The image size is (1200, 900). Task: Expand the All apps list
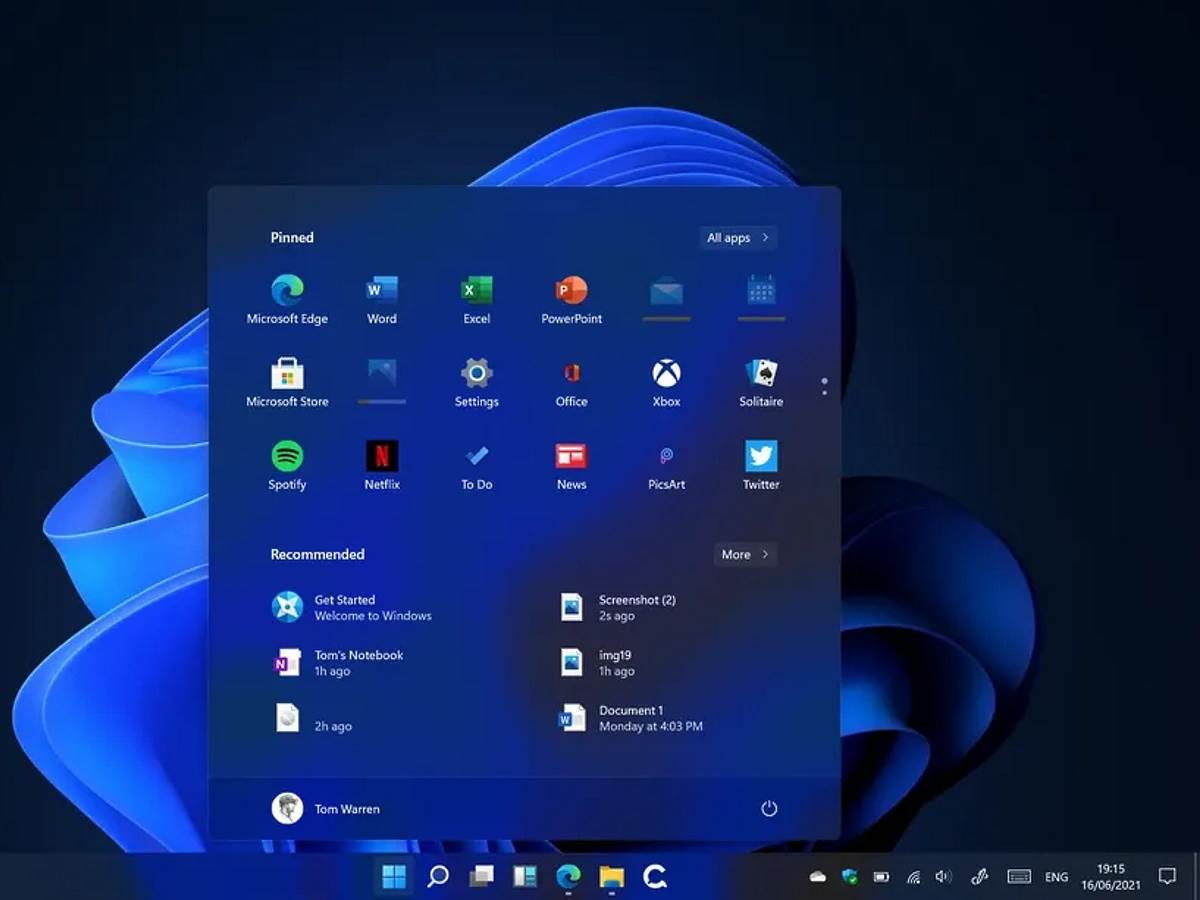point(736,237)
